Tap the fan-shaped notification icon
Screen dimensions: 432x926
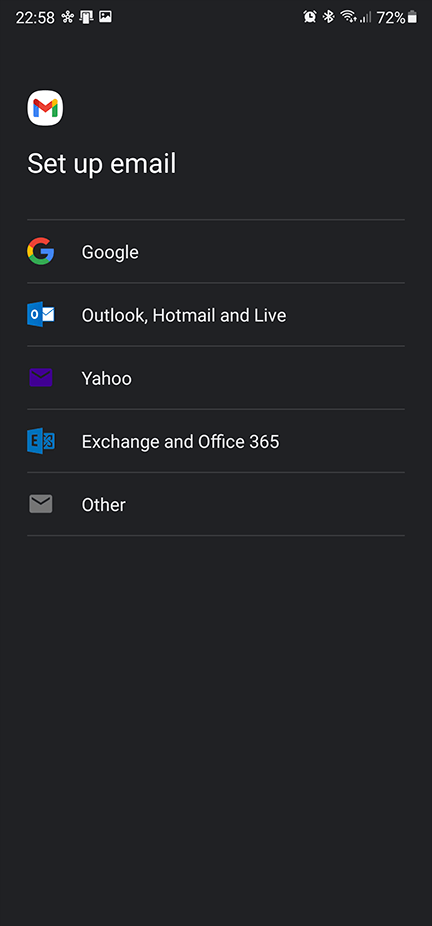[67, 17]
